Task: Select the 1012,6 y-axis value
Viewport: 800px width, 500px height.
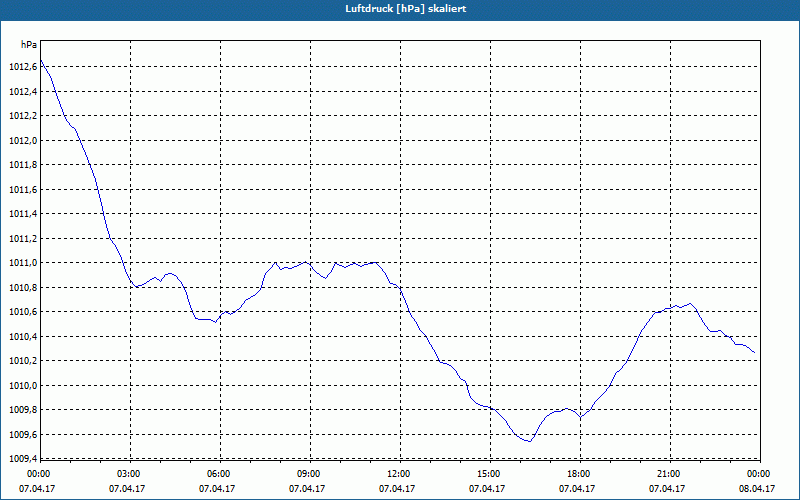Action: point(23,67)
